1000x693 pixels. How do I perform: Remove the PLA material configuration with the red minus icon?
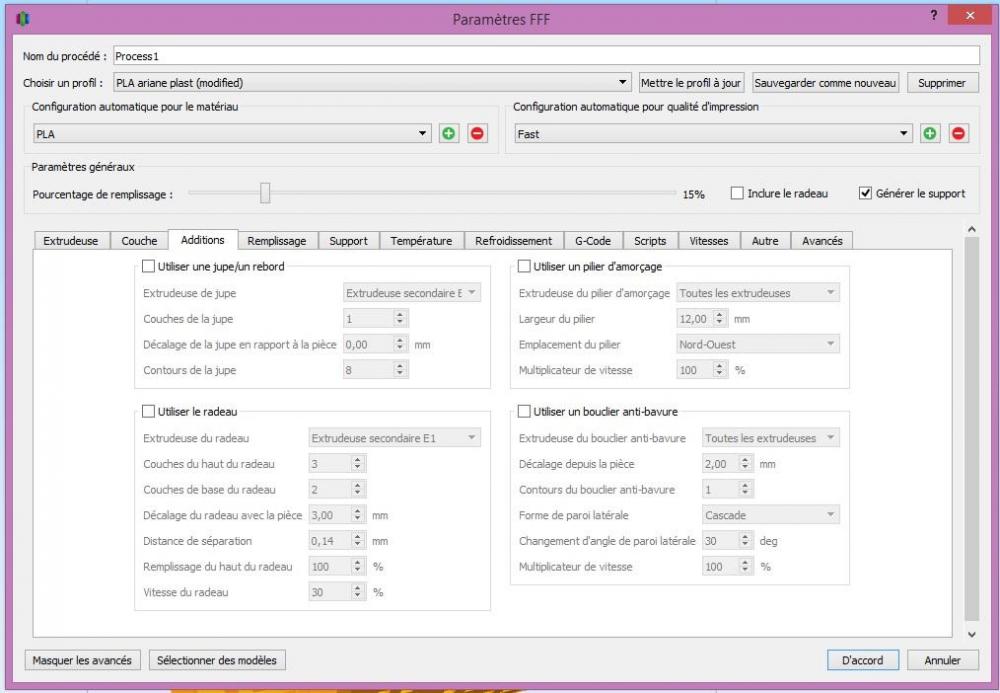[x=477, y=133]
